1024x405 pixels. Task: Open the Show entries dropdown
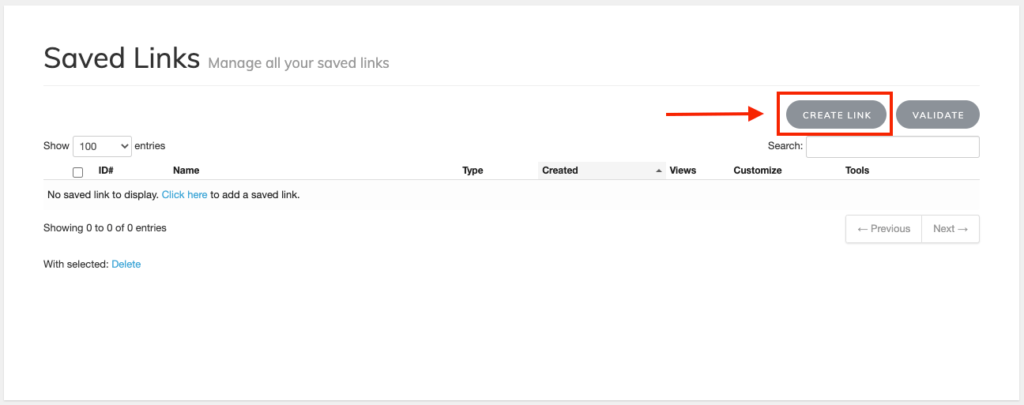[103, 146]
